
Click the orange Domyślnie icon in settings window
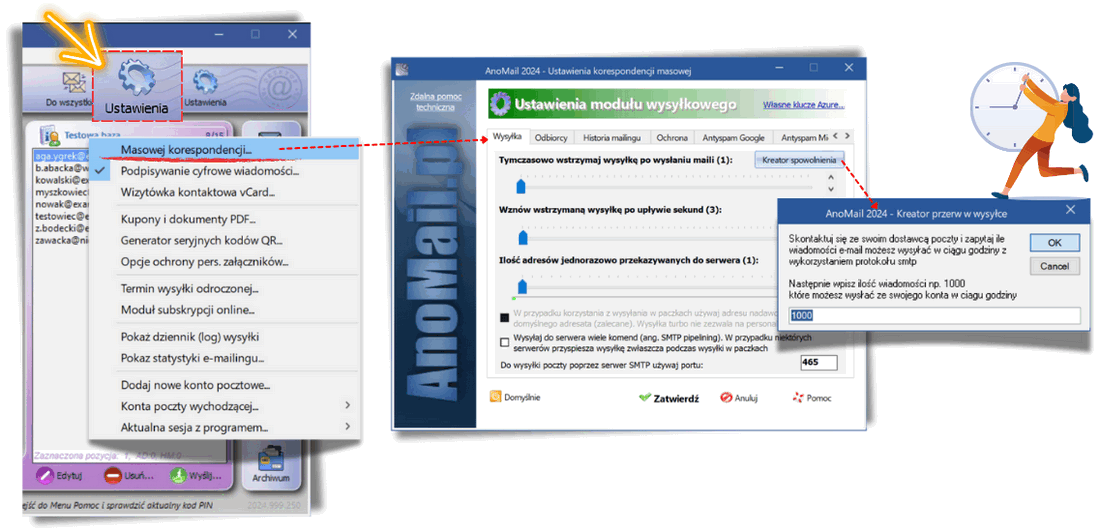[x=495, y=397]
